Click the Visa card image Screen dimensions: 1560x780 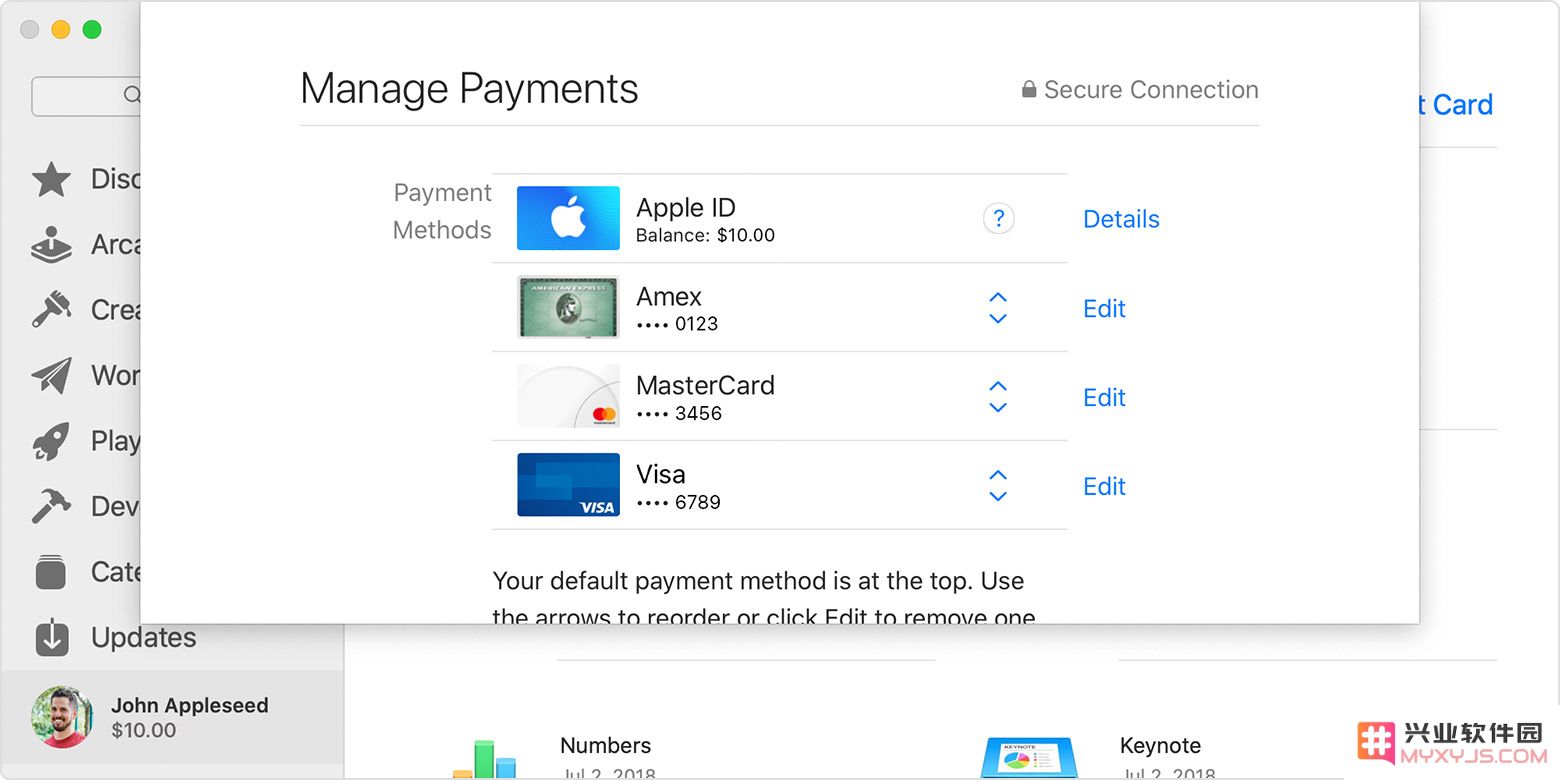pyautogui.click(x=568, y=485)
